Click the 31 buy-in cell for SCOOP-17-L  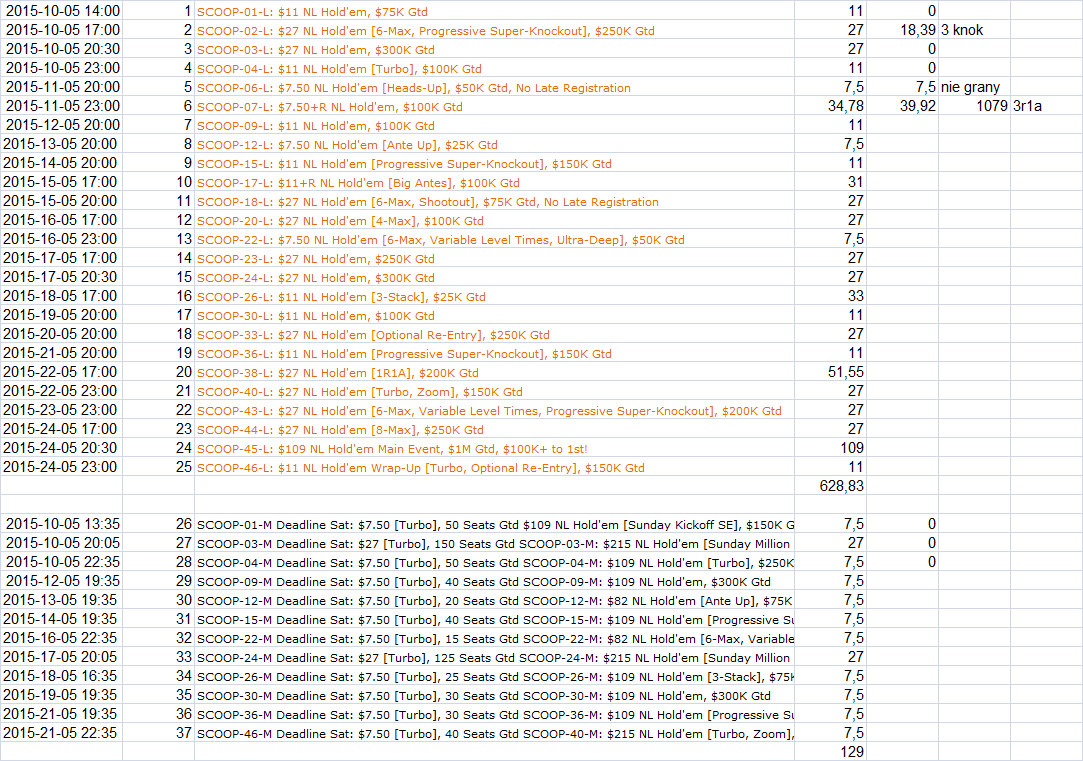point(831,182)
